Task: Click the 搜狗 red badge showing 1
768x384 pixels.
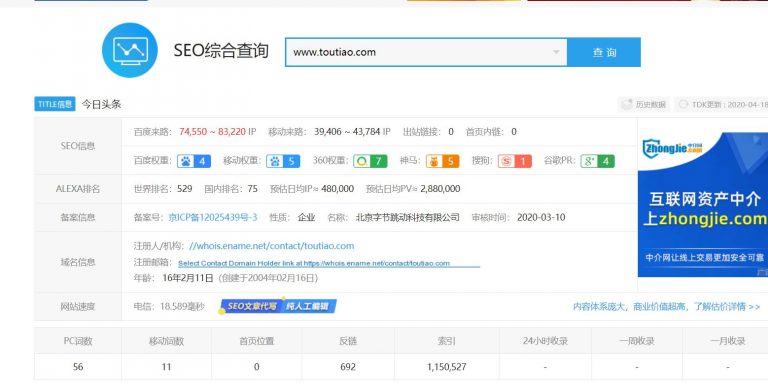Action: (515, 161)
